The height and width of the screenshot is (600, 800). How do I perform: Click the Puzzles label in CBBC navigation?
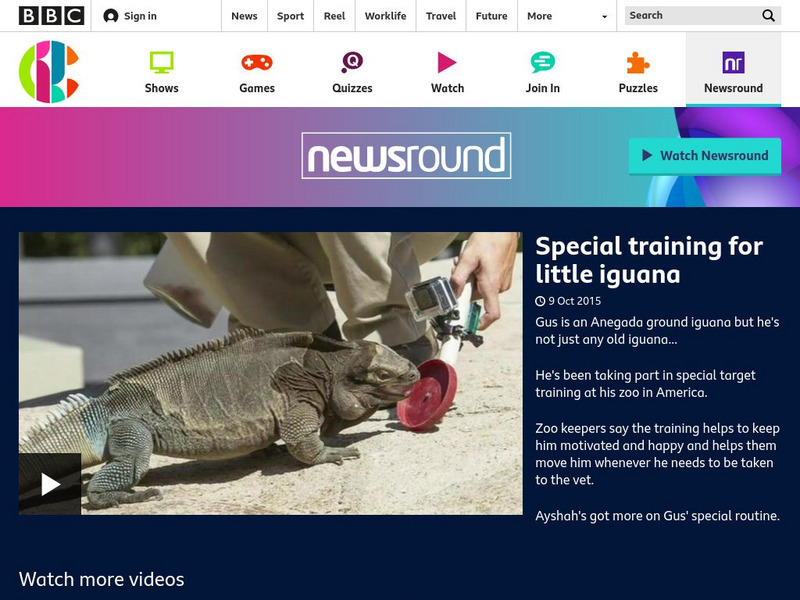(x=638, y=88)
